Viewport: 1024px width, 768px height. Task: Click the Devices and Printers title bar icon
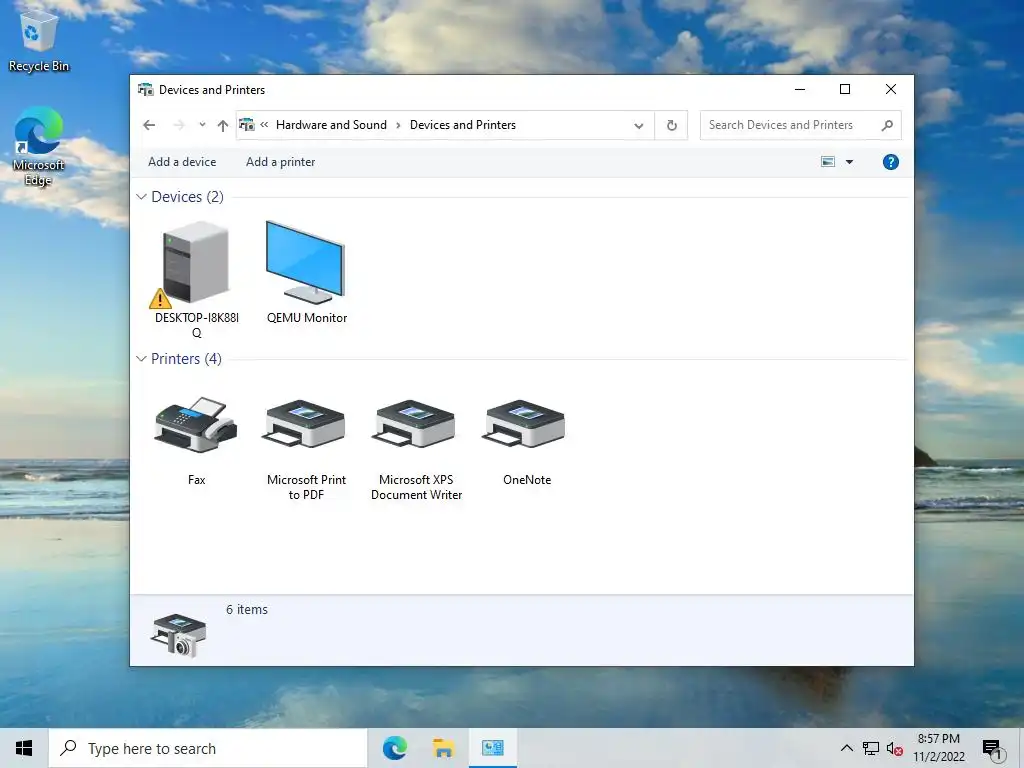(145, 89)
